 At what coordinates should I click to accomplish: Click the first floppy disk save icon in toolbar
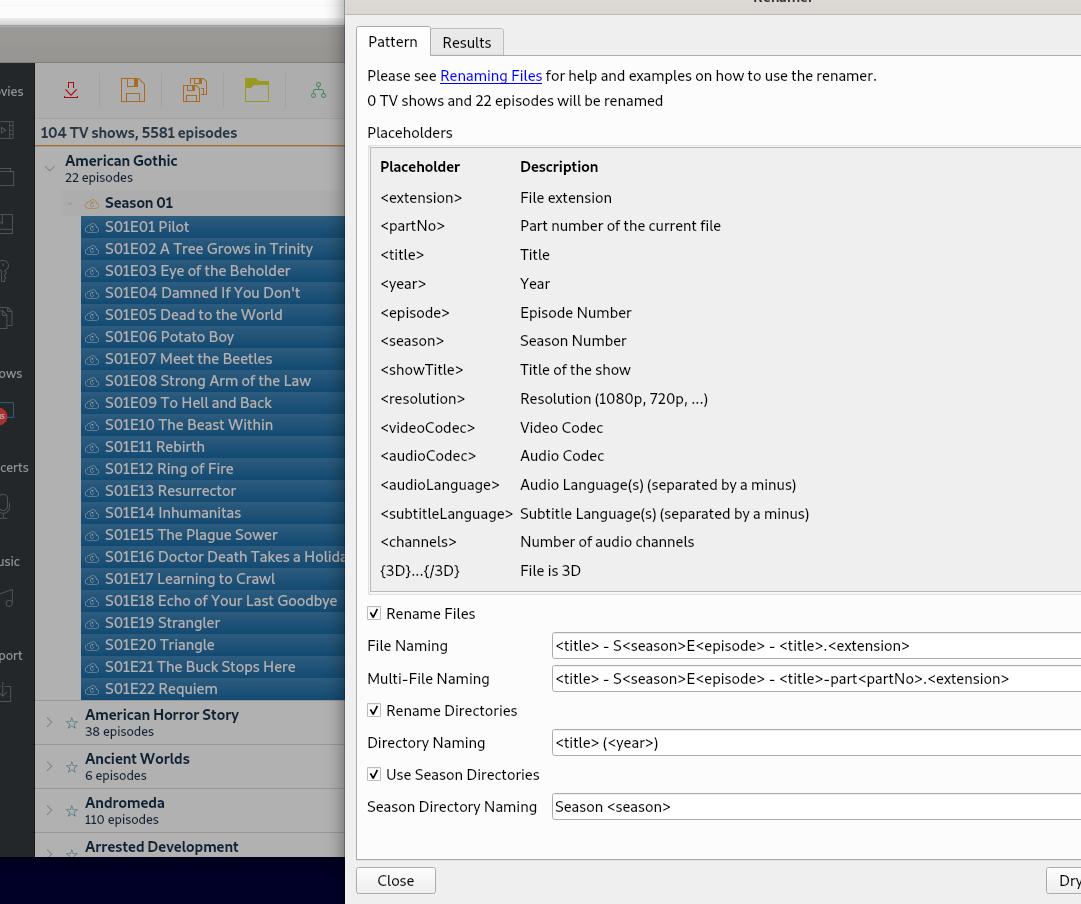(132, 89)
